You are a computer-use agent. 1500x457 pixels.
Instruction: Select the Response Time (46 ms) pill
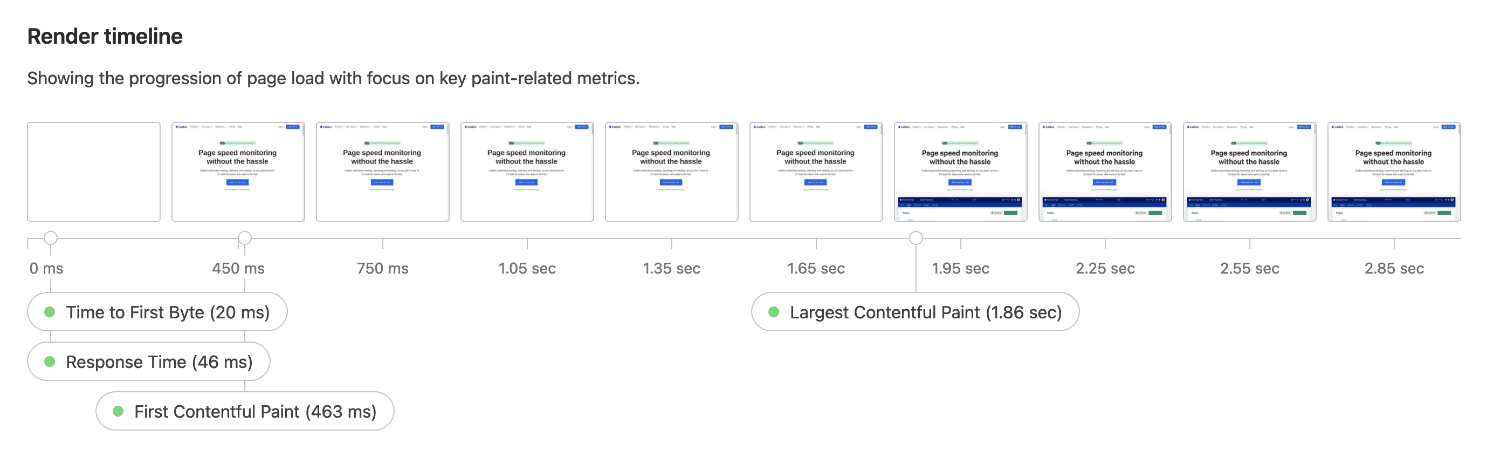click(x=148, y=362)
